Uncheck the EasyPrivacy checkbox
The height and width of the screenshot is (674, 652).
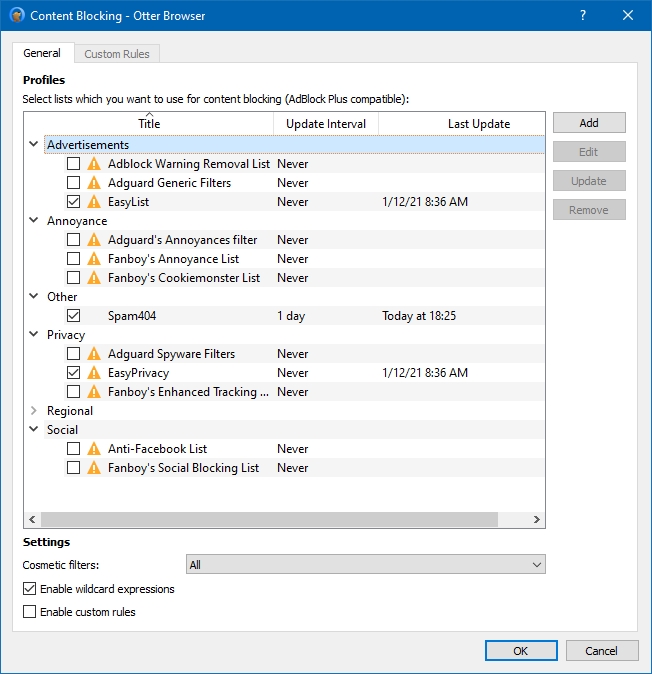pyautogui.click(x=73, y=373)
